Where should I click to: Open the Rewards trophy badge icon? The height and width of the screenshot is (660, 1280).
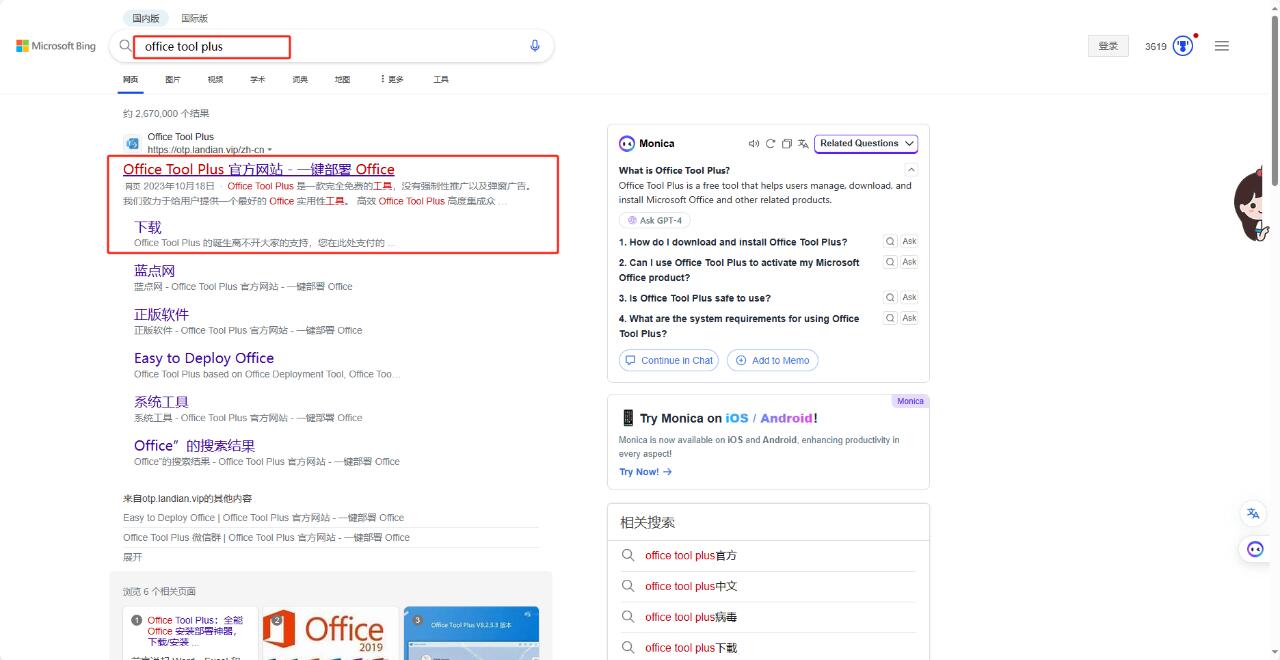pyautogui.click(x=1183, y=46)
